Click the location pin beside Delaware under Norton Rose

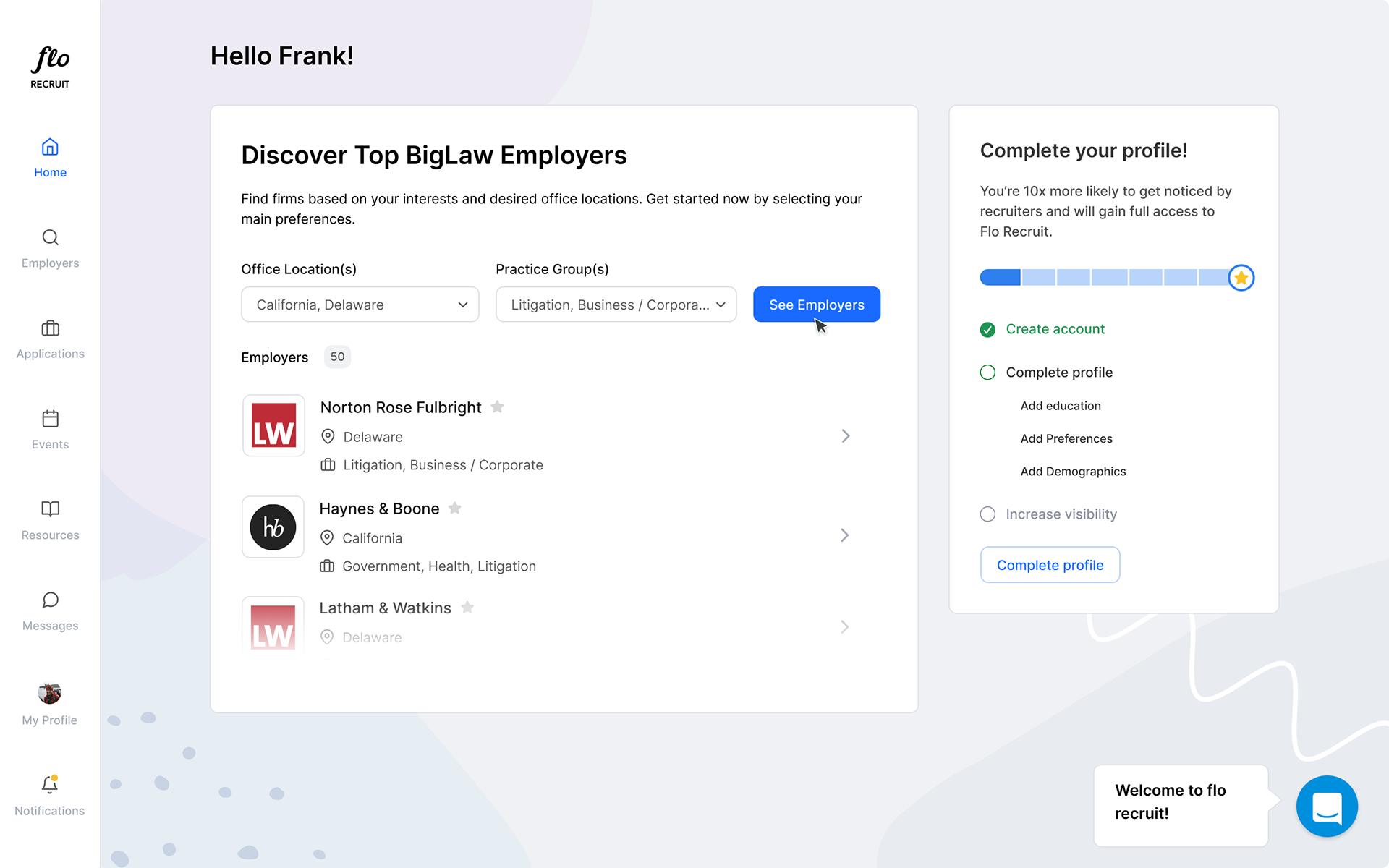click(328, 436)
